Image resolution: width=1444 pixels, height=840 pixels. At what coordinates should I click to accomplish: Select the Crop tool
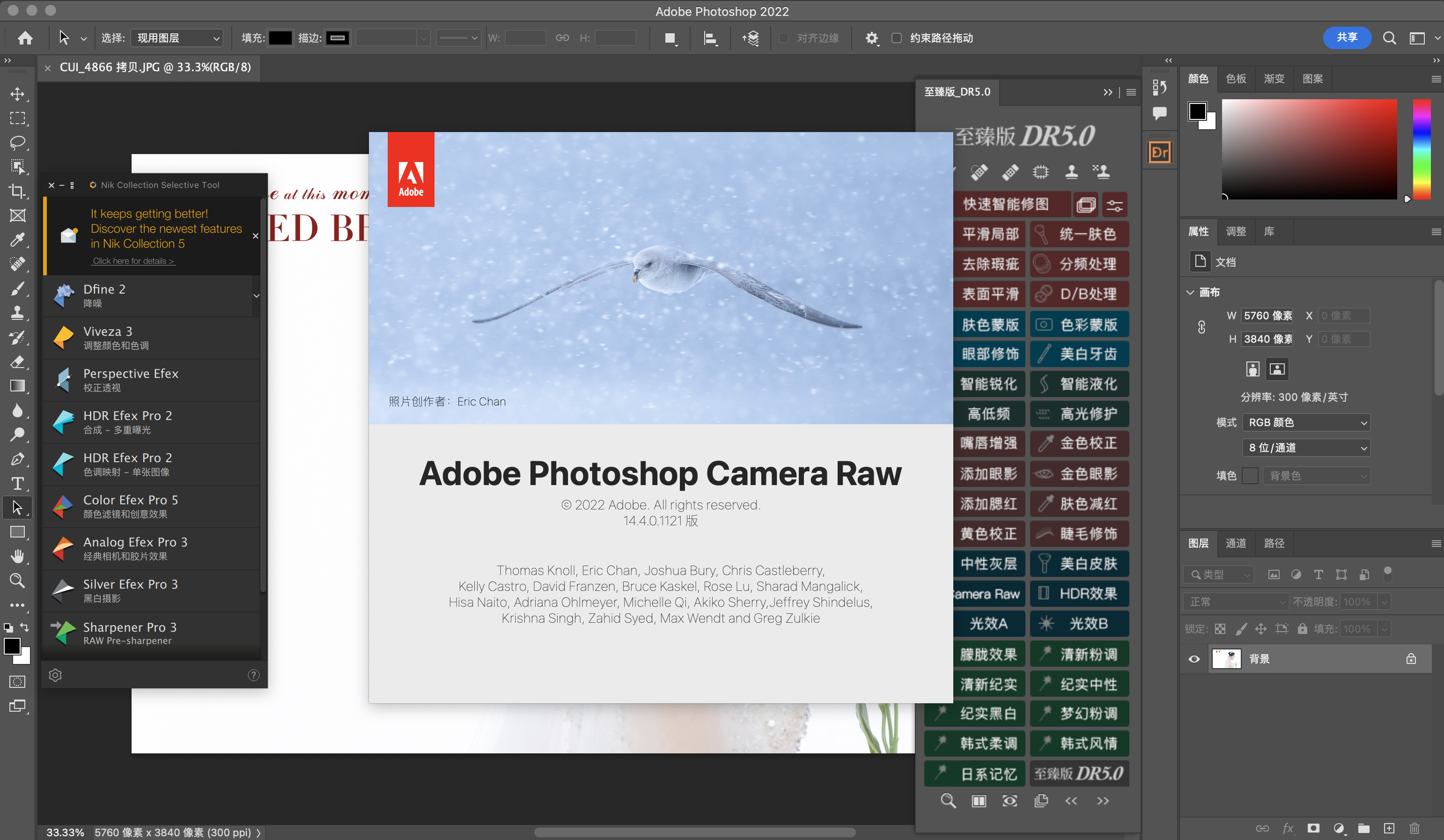tap(17, 191)
